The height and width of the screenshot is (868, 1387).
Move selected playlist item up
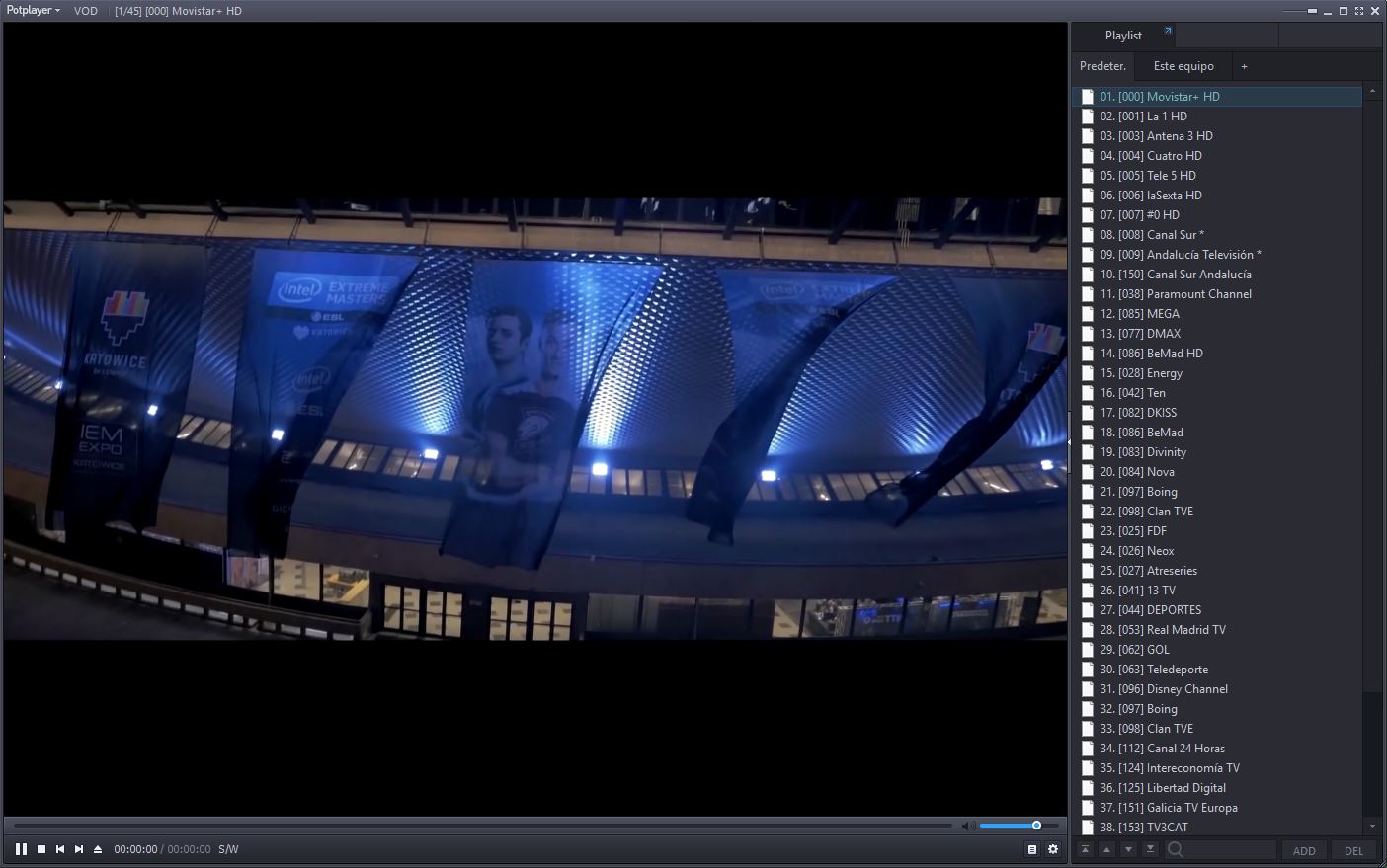coord(1106,850)
